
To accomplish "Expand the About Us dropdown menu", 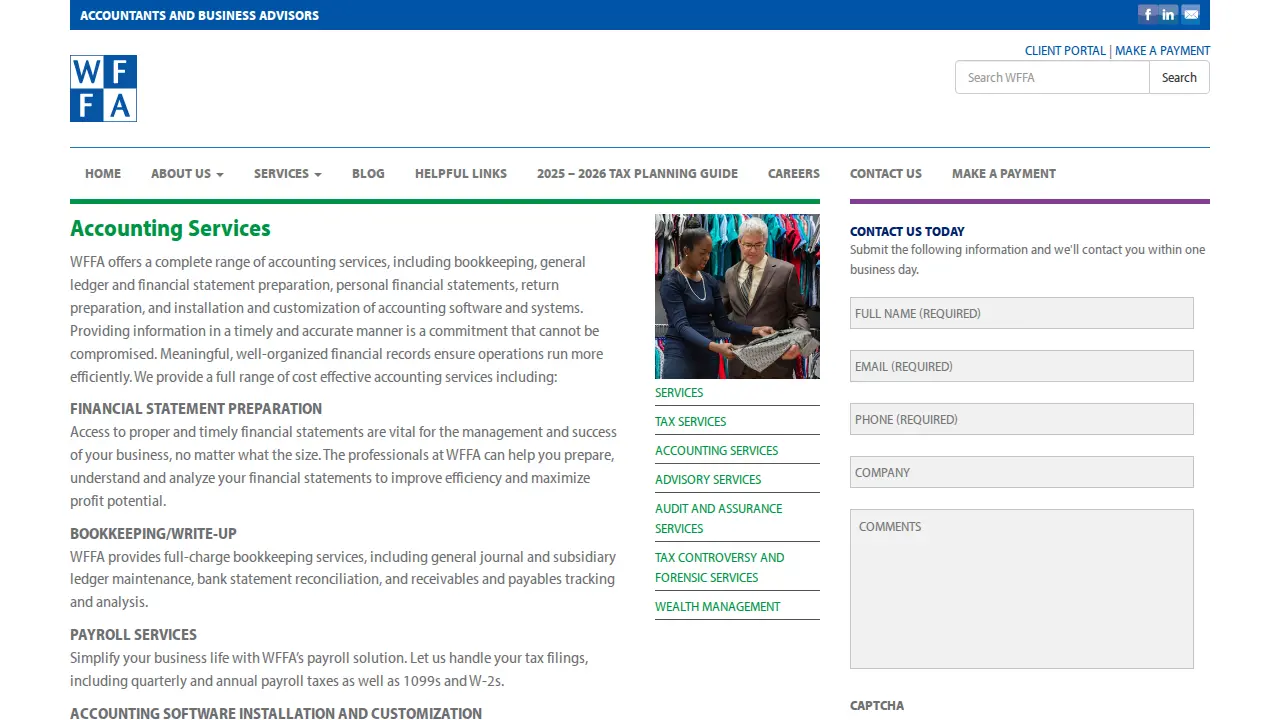I will tap(187, 173).
